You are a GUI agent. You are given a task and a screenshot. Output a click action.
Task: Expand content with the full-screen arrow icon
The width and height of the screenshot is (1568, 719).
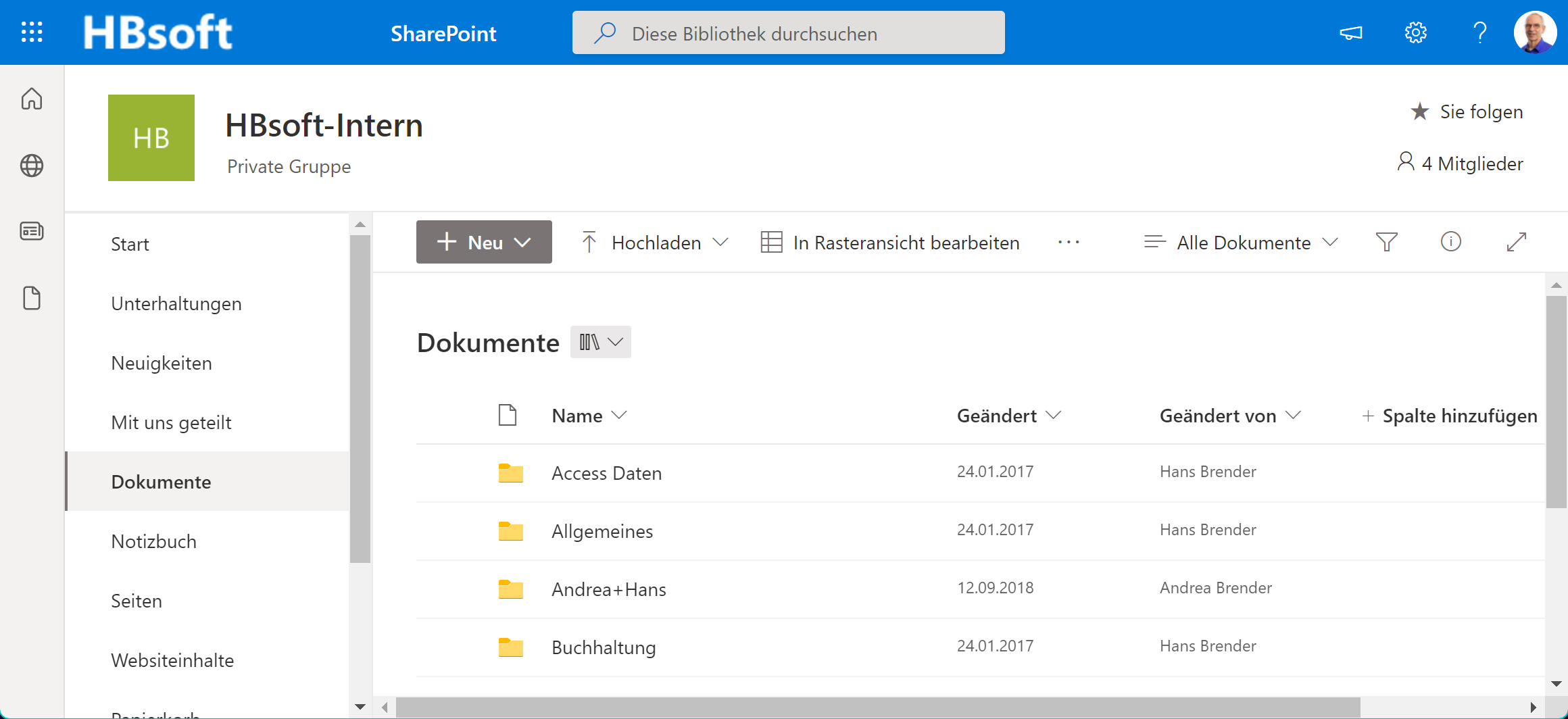tap(1516, 242)
